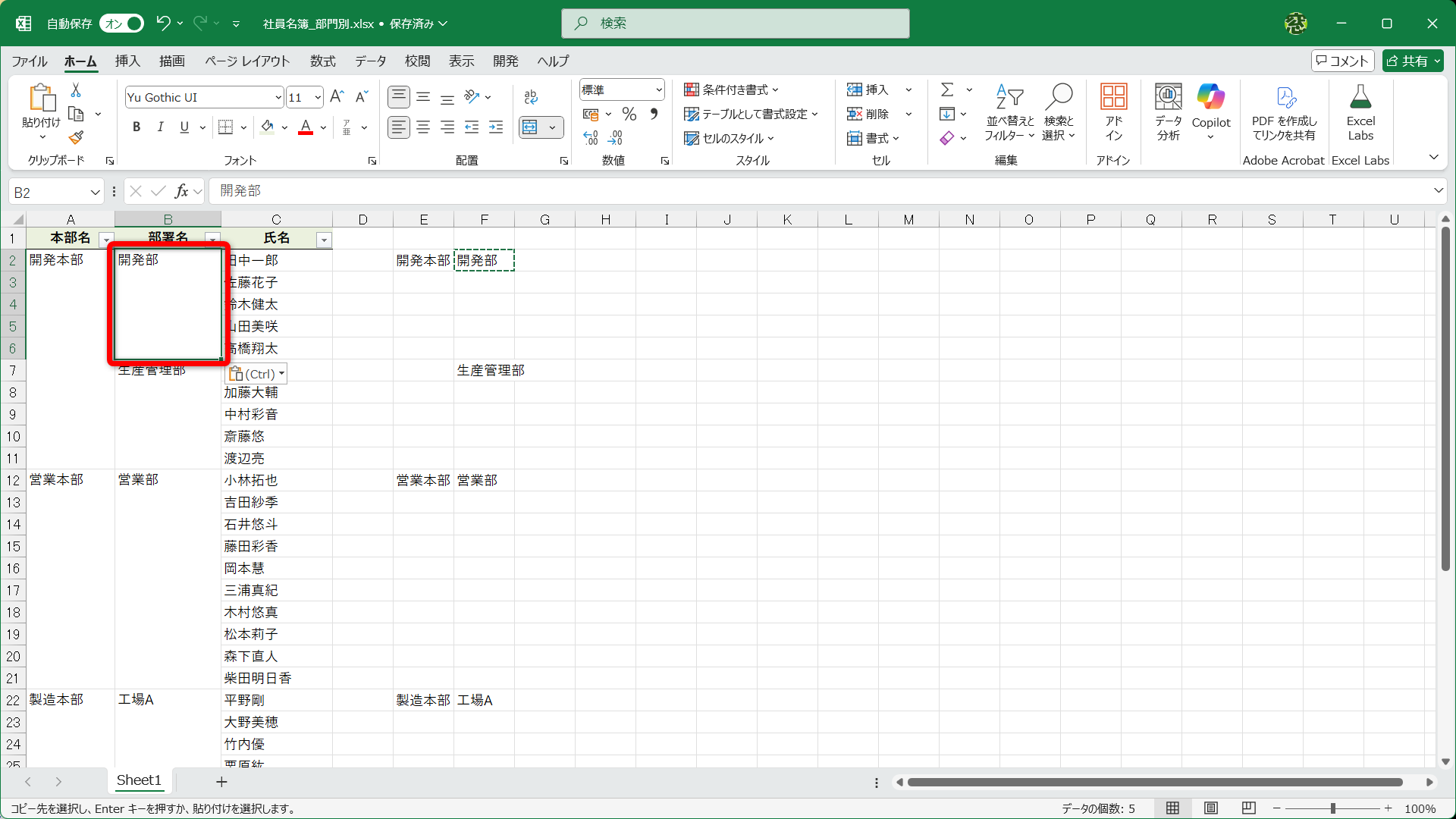This screenshot has width=1456, height=819.
Task: Click the コメント button
Action: [1342, 61]
